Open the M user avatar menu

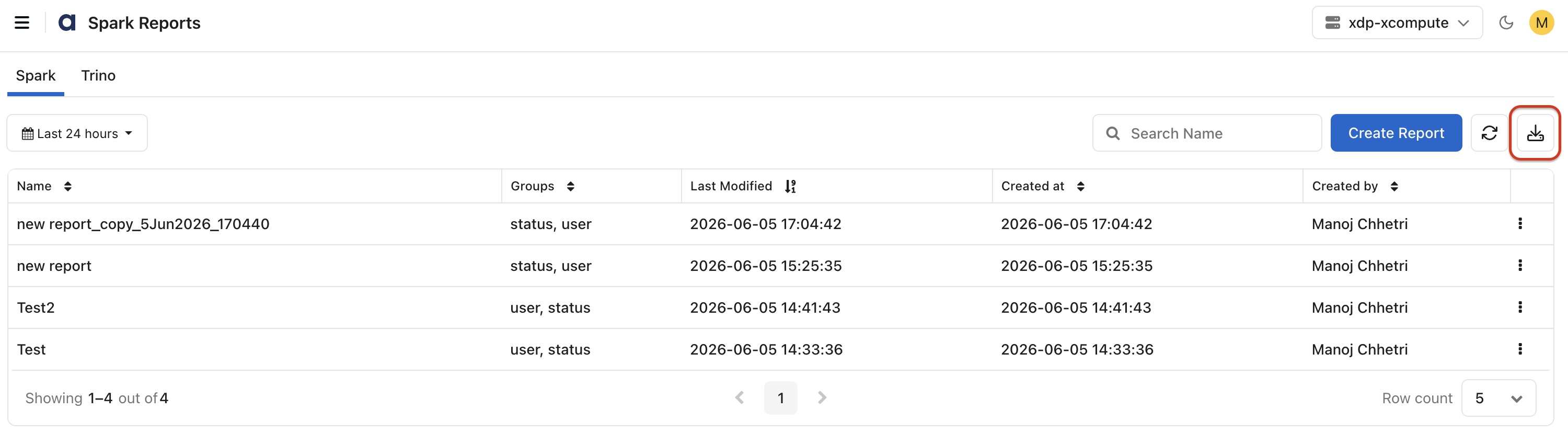pyautogui.click(x=1541, y=23)
